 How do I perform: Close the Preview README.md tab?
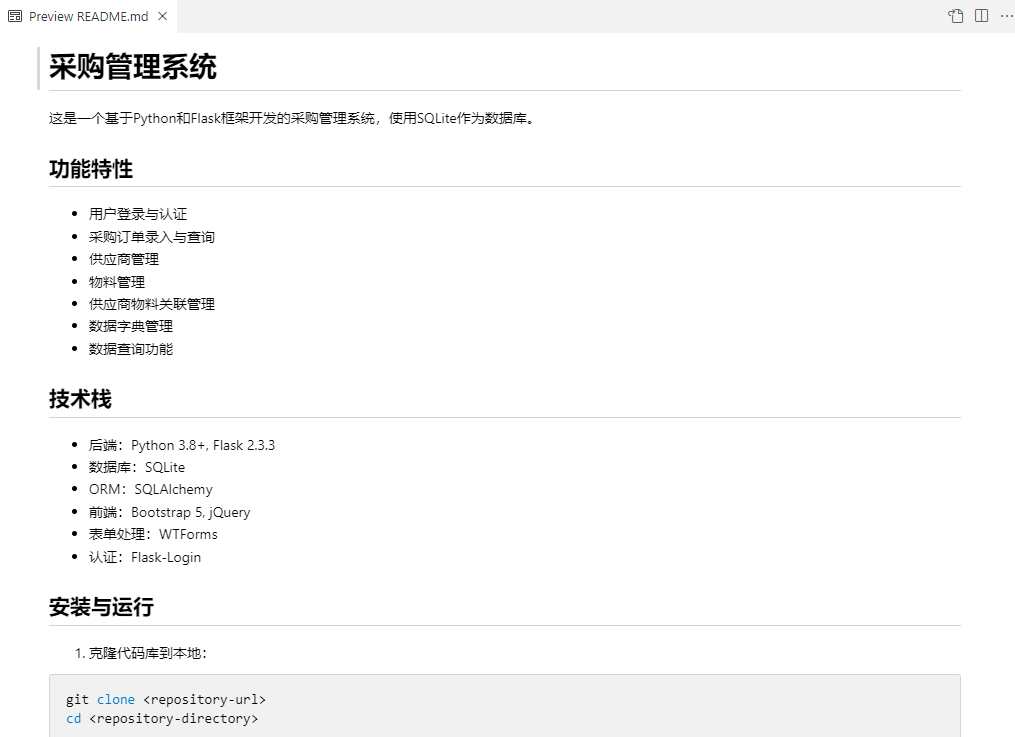pyautogui.click(x=162, y=16)
